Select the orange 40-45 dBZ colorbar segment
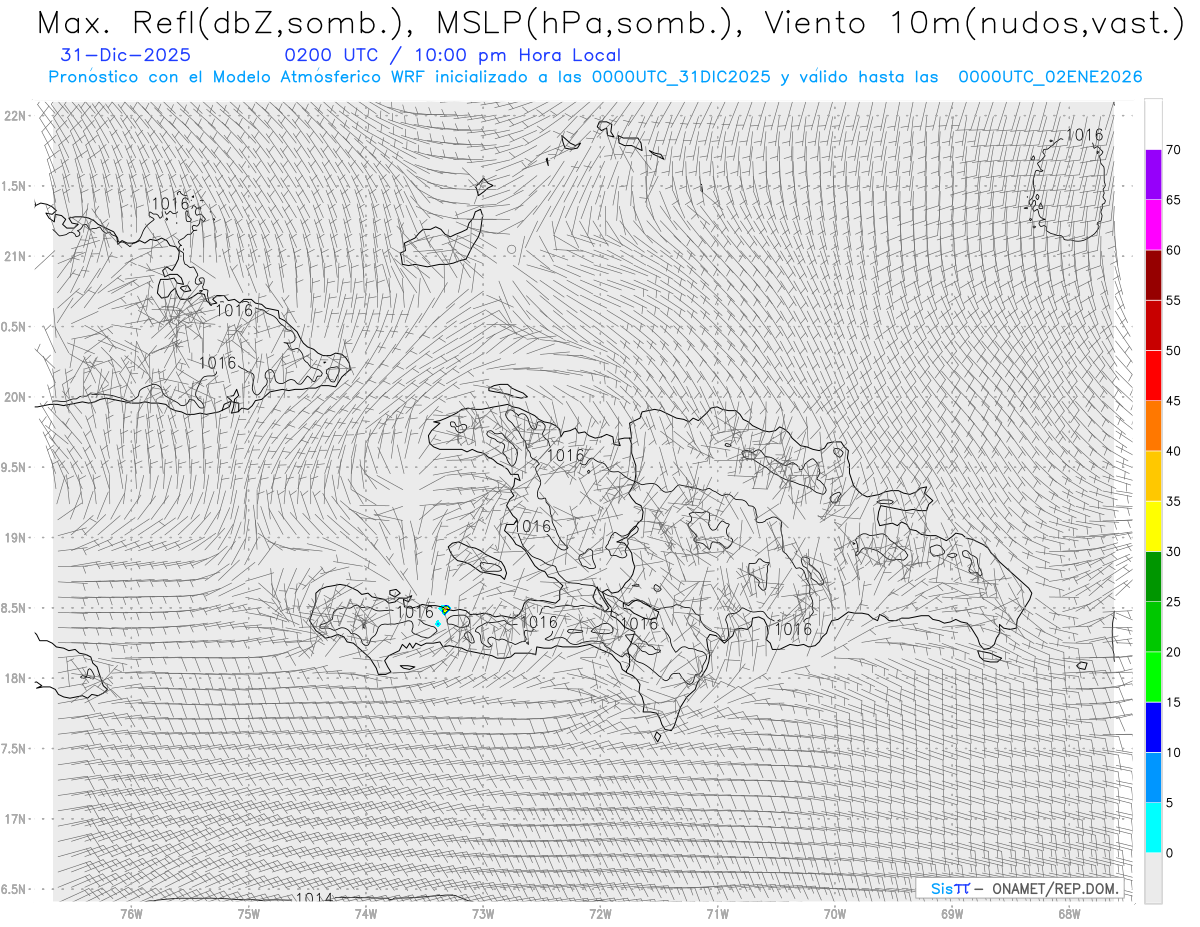Viewport: 1200px width, 927px height. coord(1153,426)
